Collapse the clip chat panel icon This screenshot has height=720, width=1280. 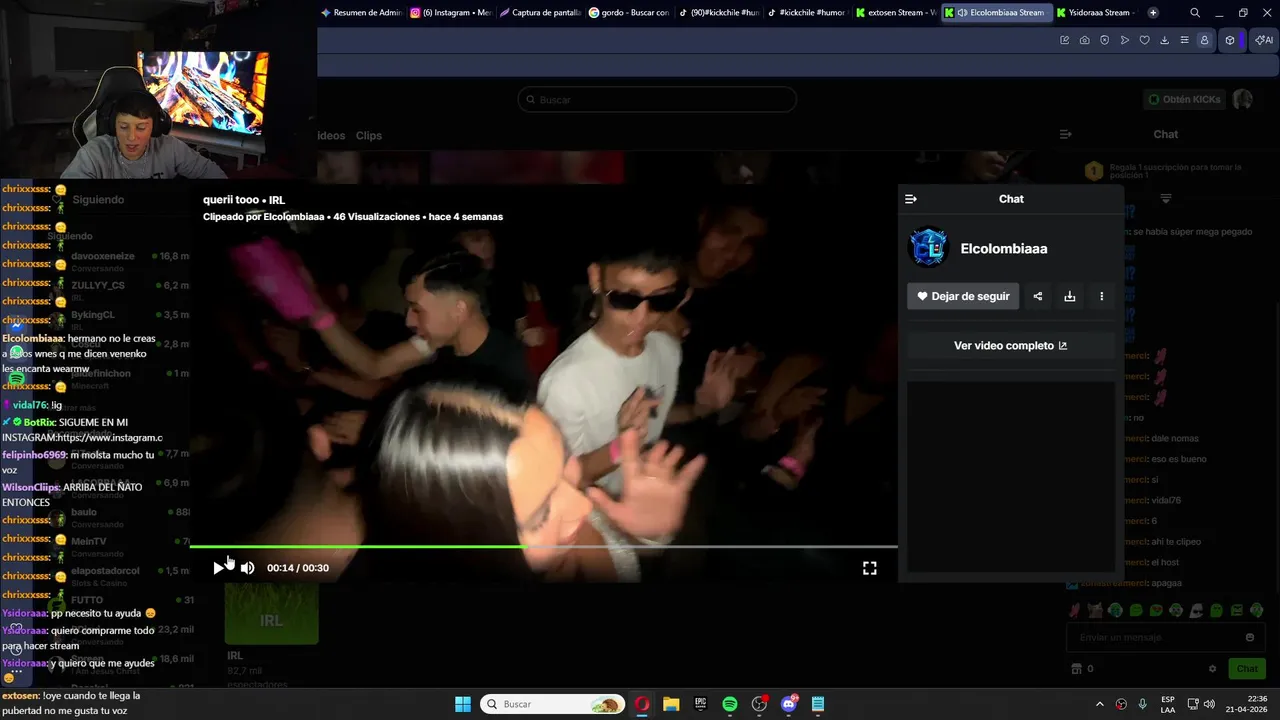coord(911,199)
